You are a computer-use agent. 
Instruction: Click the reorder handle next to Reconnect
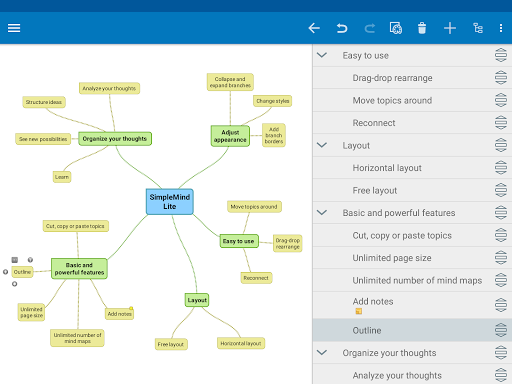(501, 123)
